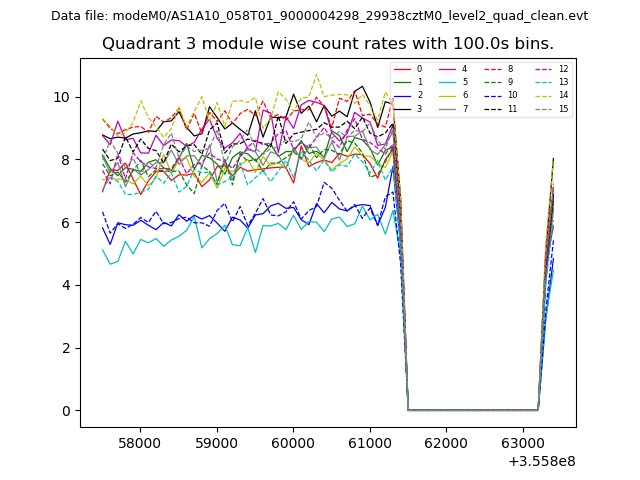The height and width of the screenshot is (480, 640).
Task: Click the cyan solid legend entry for module 5
Action: point(449,82)
